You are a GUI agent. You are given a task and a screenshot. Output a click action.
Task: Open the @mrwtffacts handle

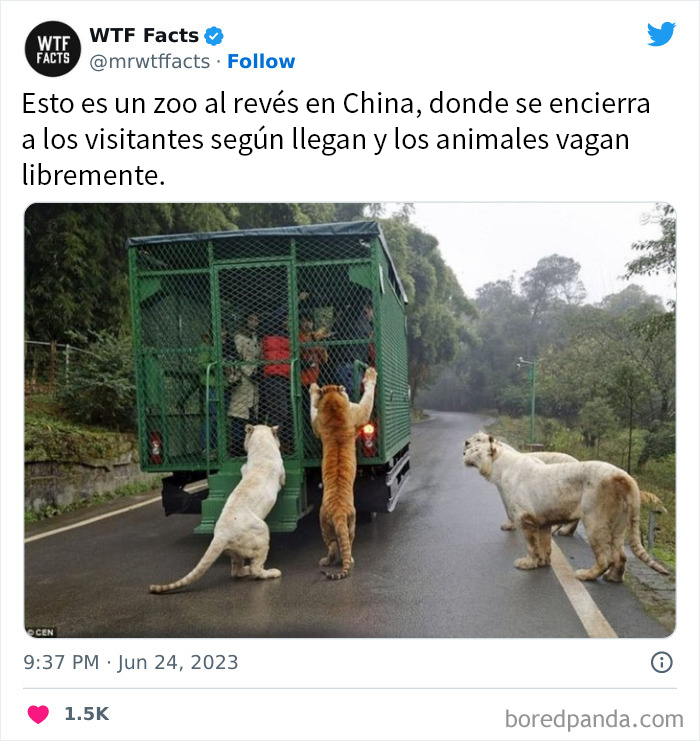coord(150,61)
